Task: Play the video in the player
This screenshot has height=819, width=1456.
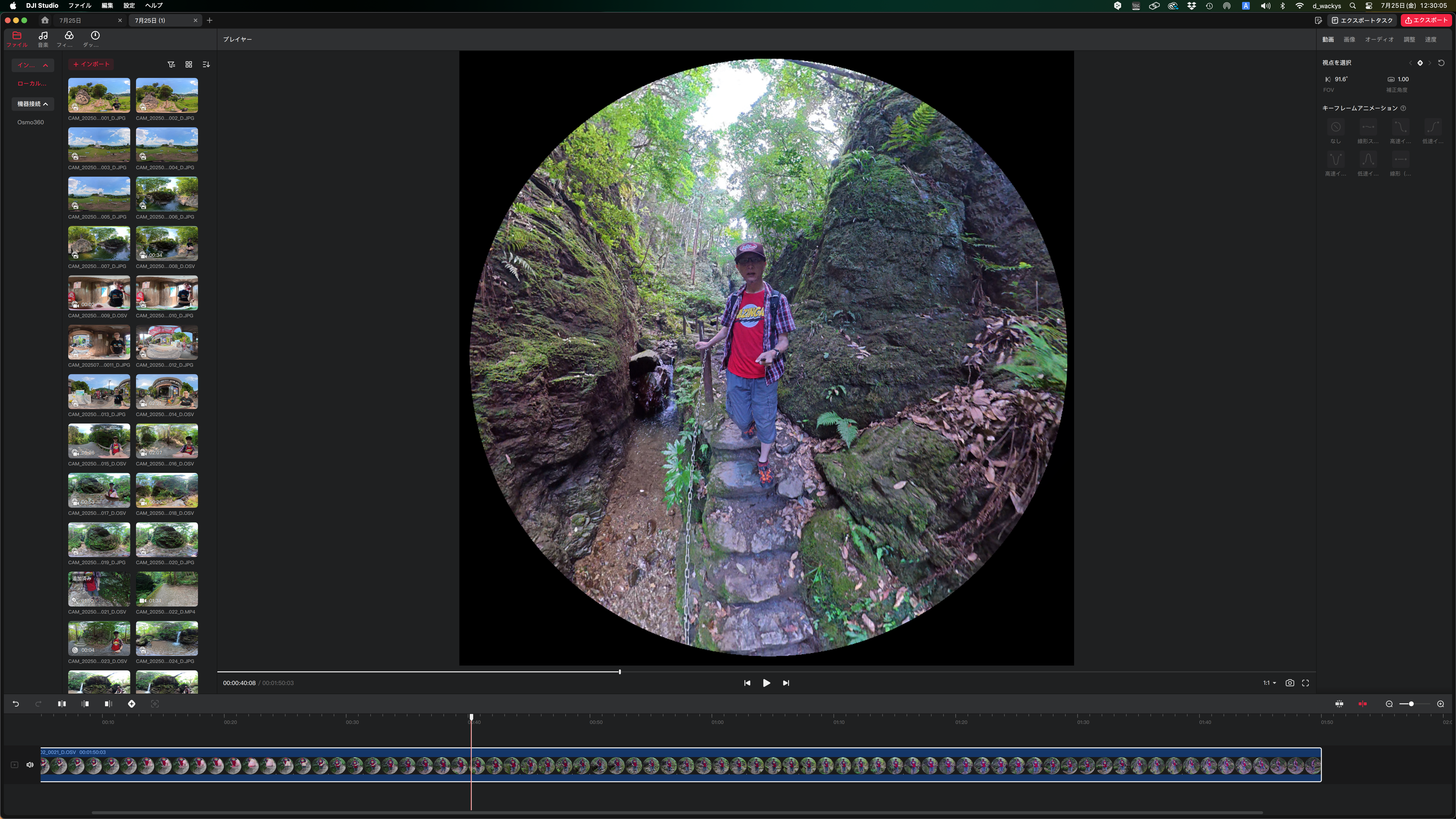Action: 766,683
